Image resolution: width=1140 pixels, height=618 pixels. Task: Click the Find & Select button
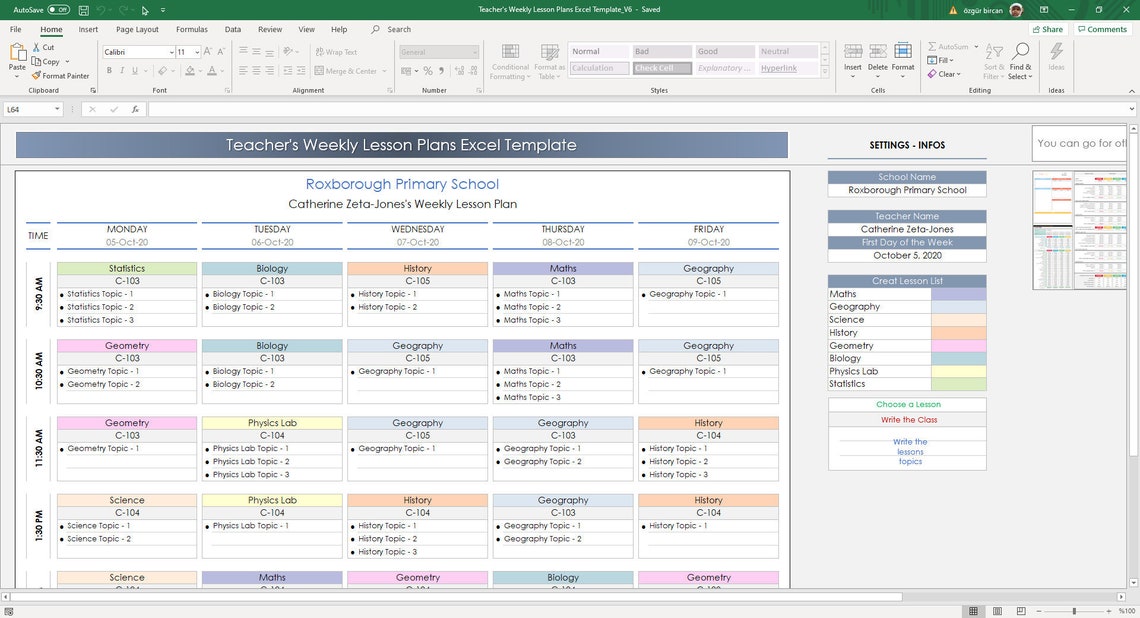coord(1019,60)
